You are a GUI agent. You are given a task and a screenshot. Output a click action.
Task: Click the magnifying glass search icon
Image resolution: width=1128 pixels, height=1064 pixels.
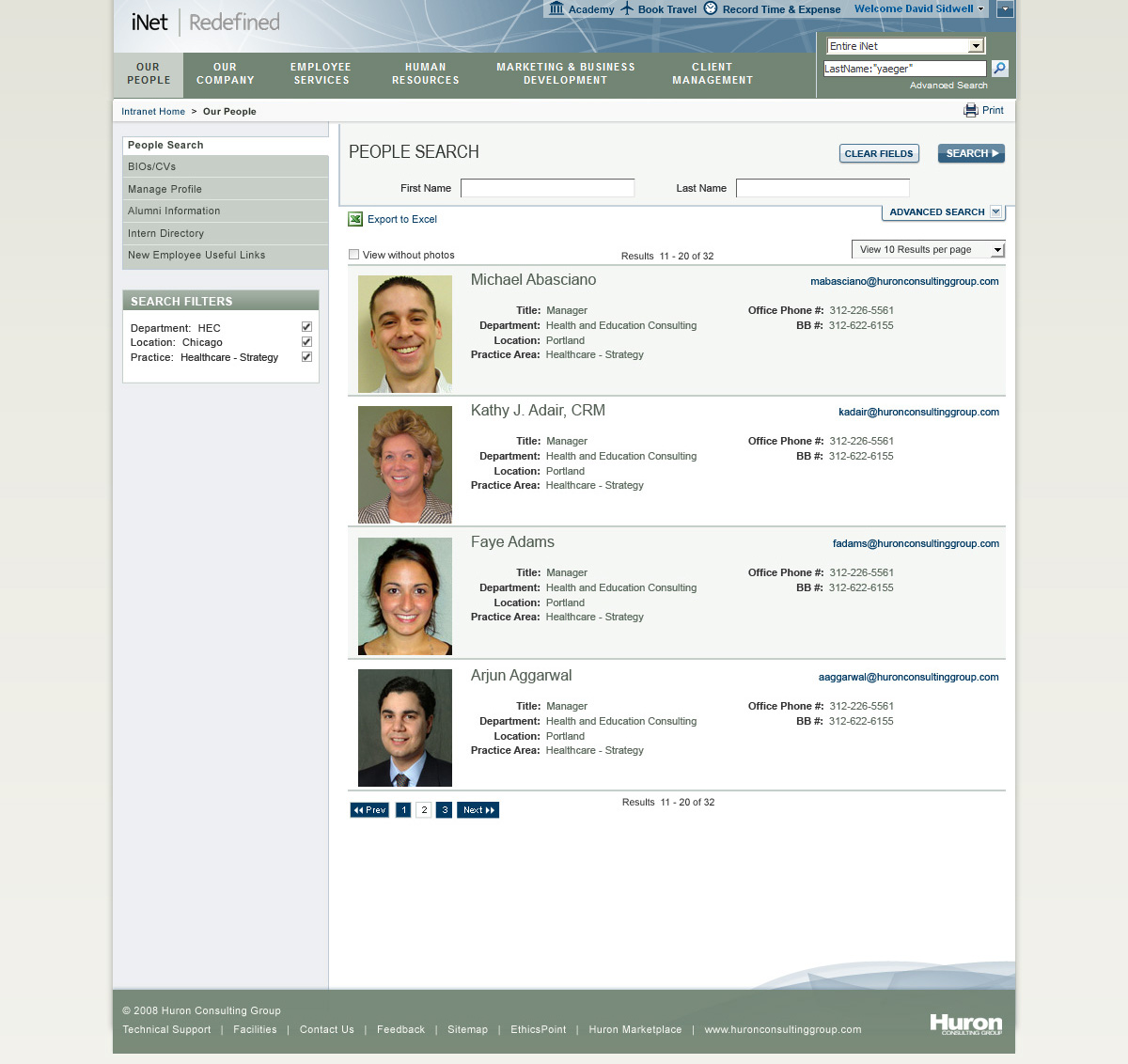(x=999, y=68)
